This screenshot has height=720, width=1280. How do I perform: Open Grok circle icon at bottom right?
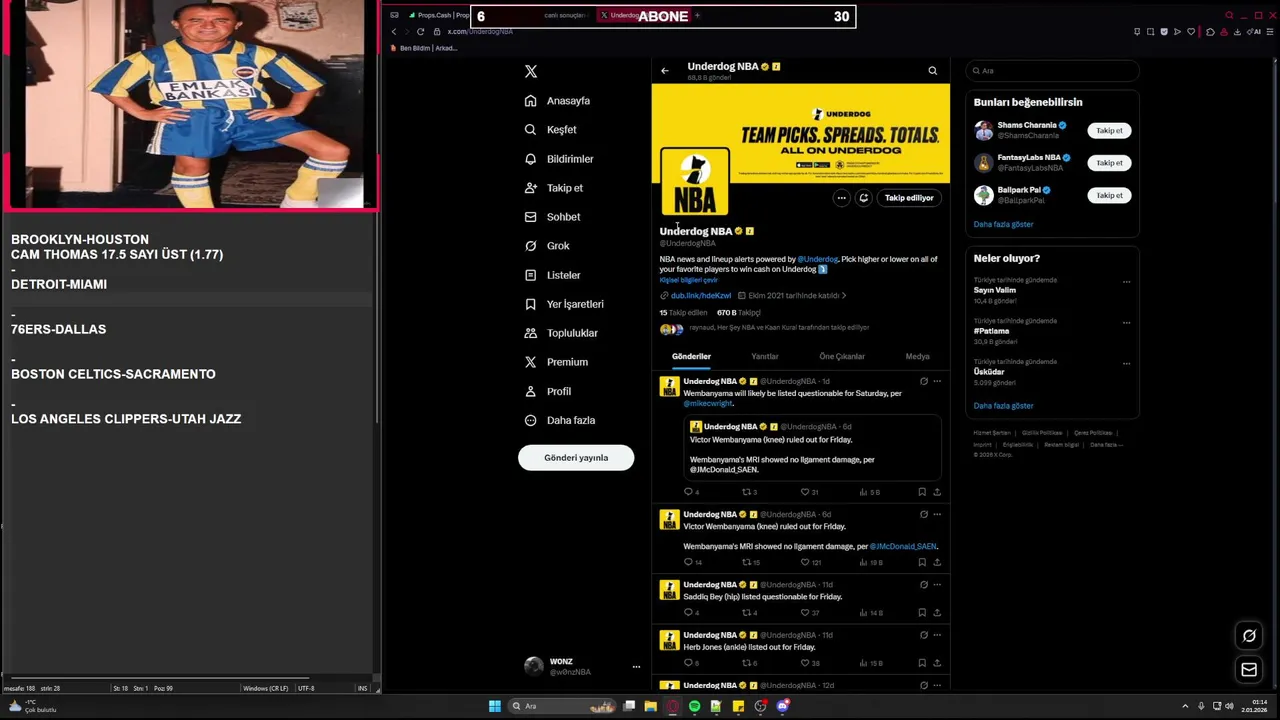(x=1249, y=636)
